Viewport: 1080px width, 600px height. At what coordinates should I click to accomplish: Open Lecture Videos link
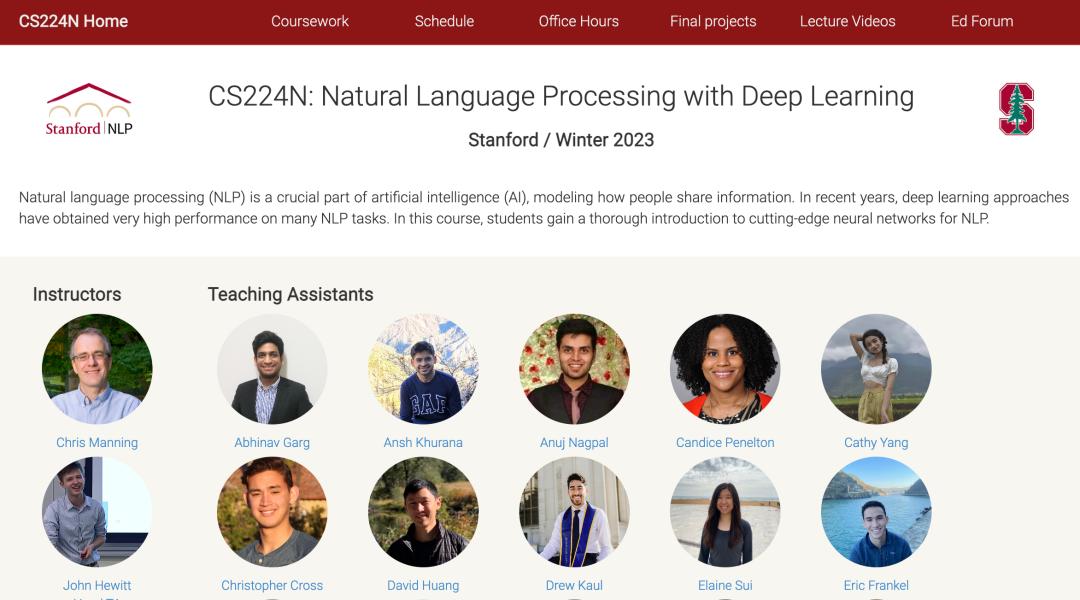tap(847, 21)
